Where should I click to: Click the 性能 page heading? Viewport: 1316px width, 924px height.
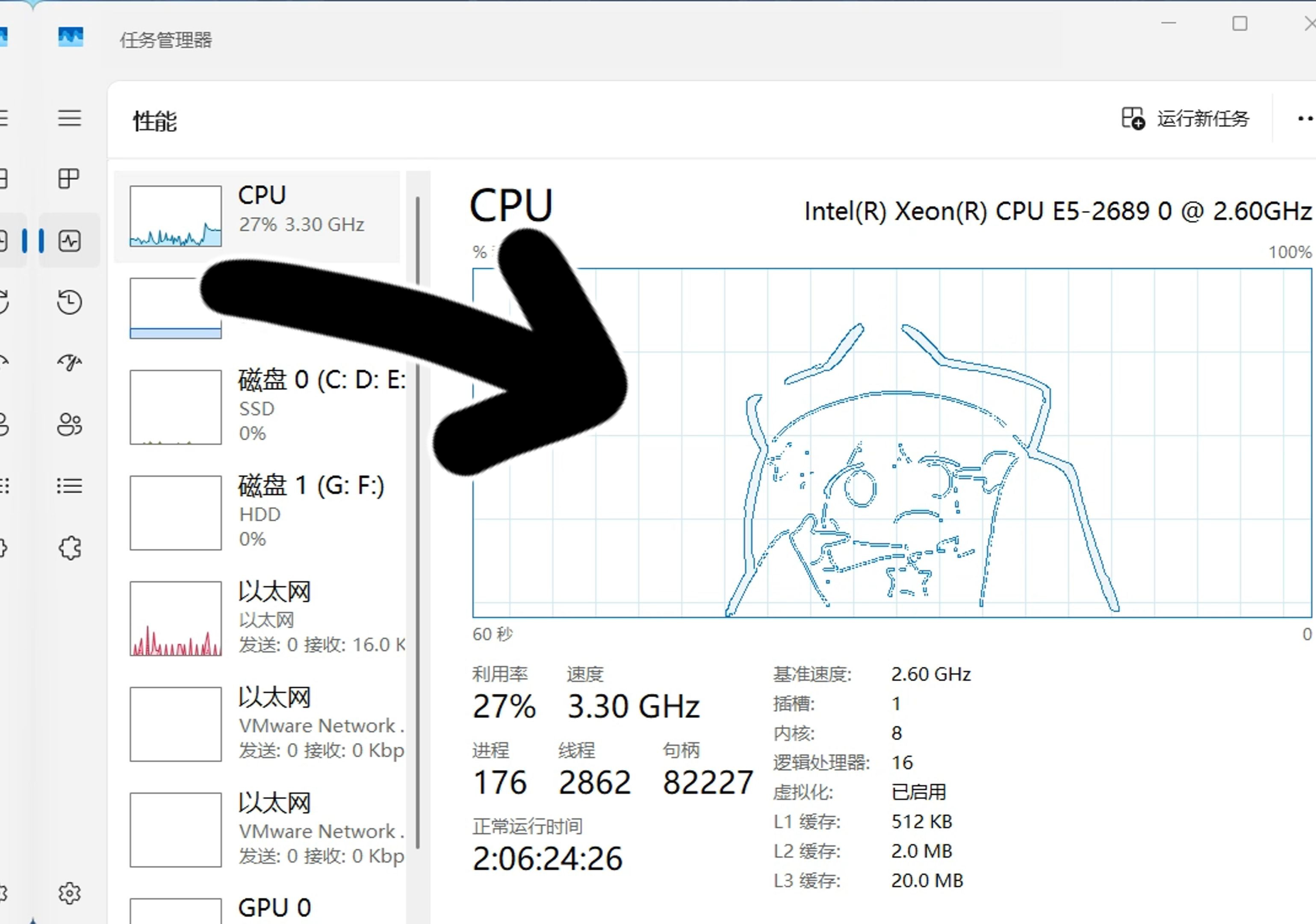(155, 121)
